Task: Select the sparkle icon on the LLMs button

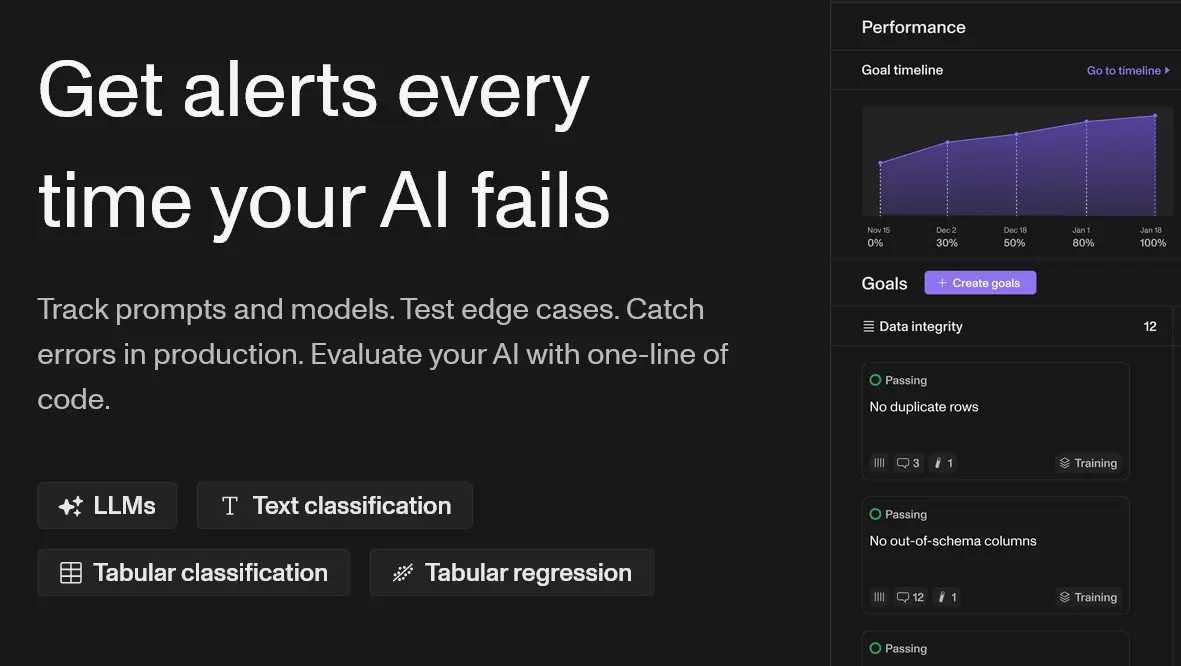Action: coord(68,505)
